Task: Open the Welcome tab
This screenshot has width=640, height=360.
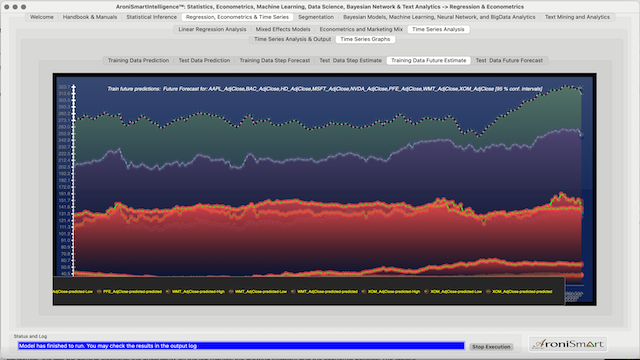Action: [x=42, y=17]
